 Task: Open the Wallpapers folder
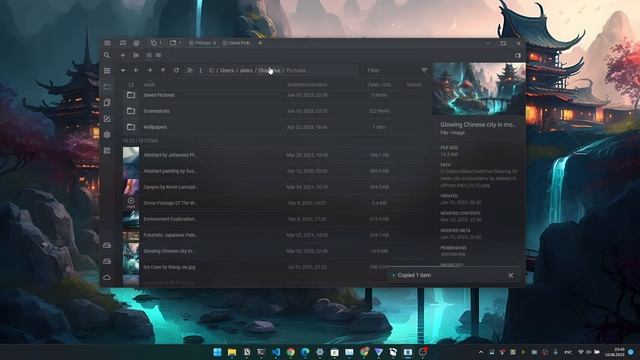click(274, 127)
